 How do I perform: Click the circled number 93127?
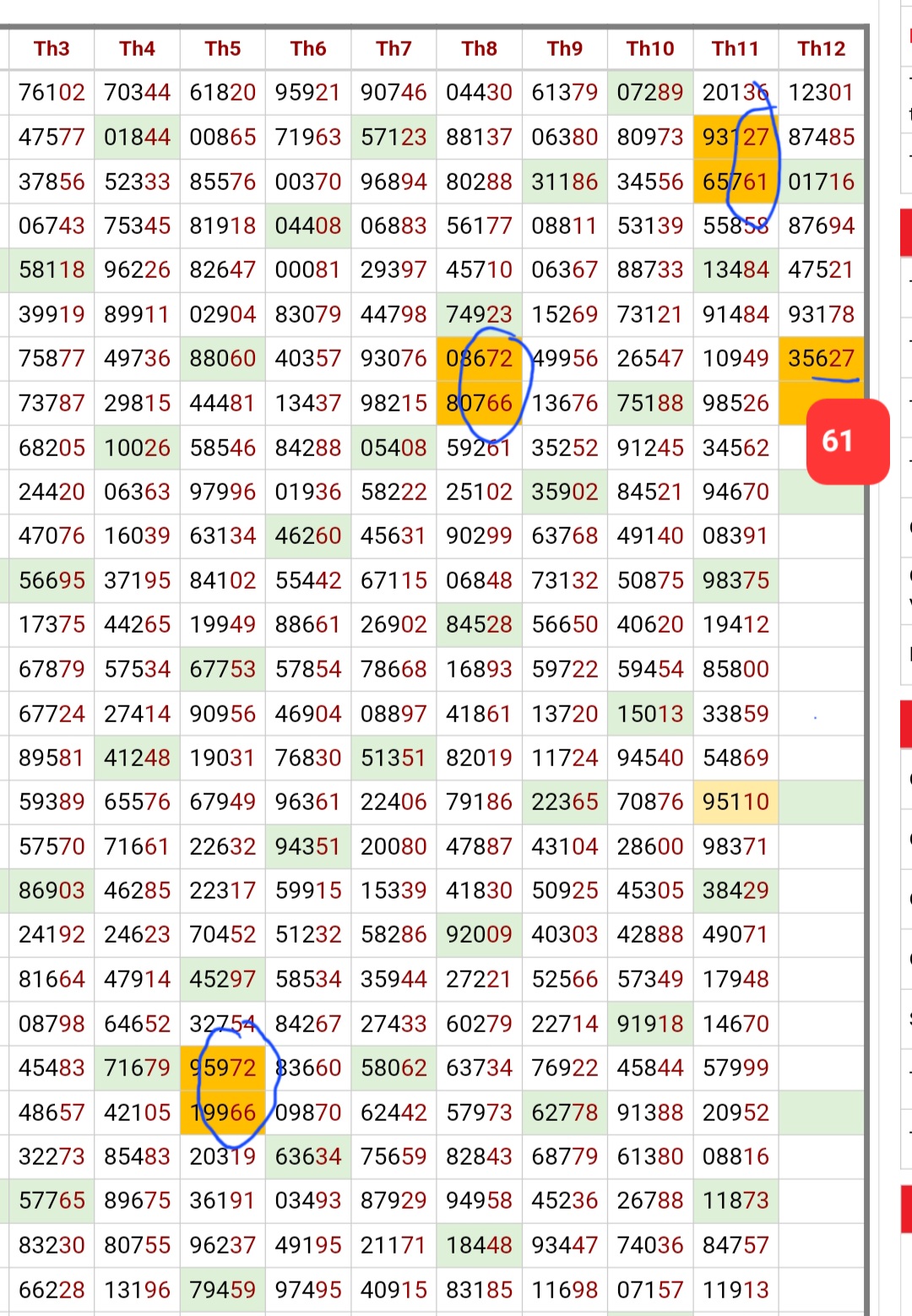(735, 137)
